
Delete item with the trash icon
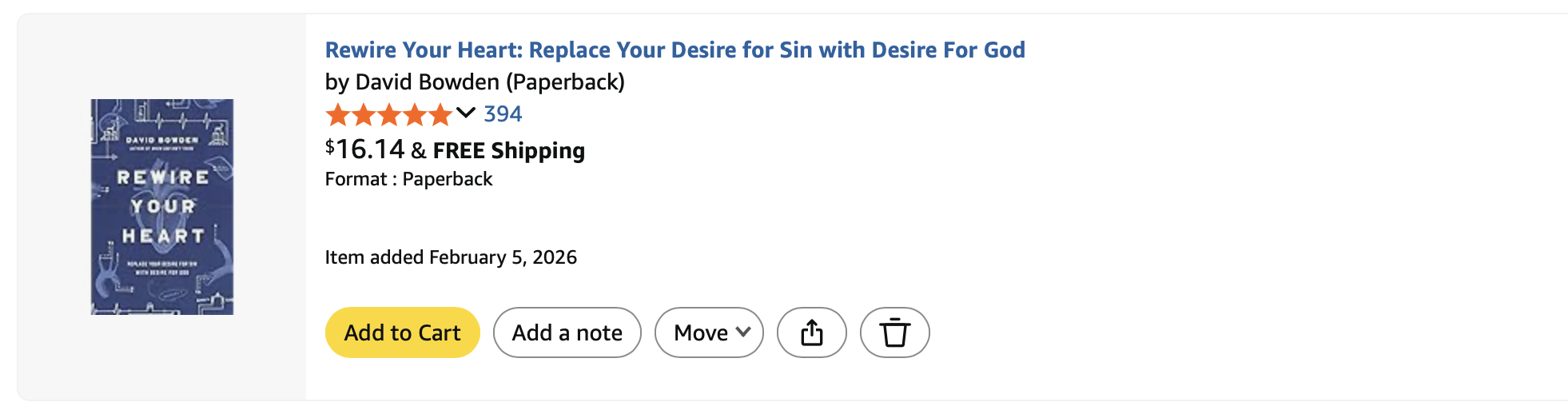894,332
